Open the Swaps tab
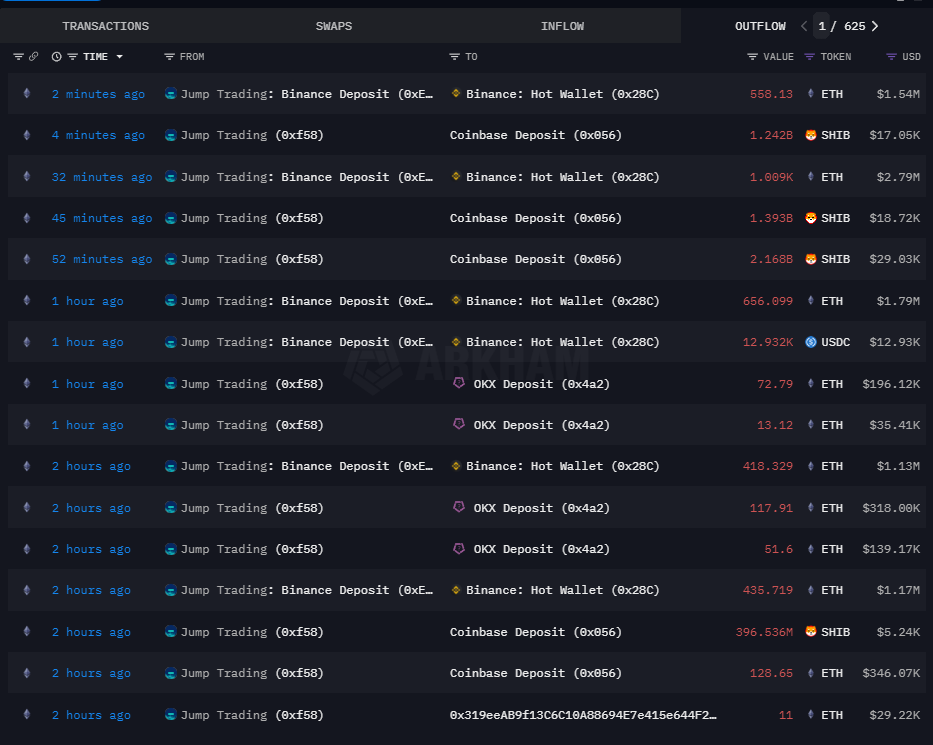Screen dimensions: 933x745 333,26
